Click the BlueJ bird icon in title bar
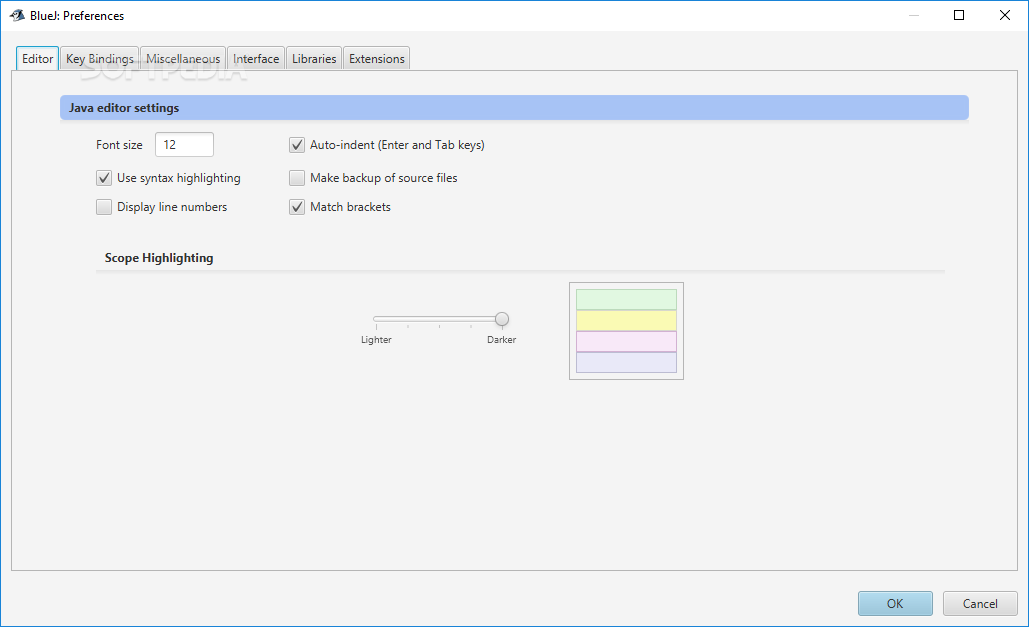1029x627 pixels. click(x=17, y=15)
